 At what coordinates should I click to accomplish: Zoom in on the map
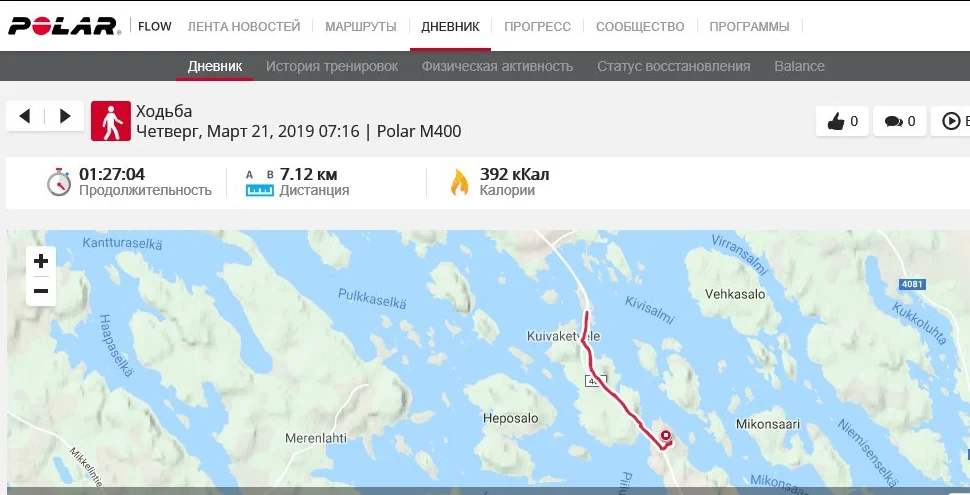(41, 261)
